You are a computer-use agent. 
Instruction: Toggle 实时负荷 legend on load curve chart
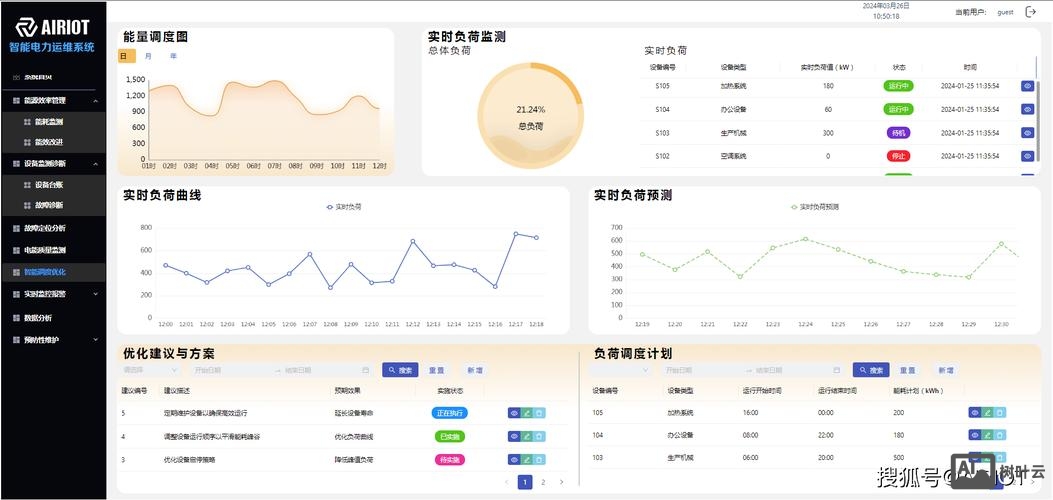[x=344, y=207]
